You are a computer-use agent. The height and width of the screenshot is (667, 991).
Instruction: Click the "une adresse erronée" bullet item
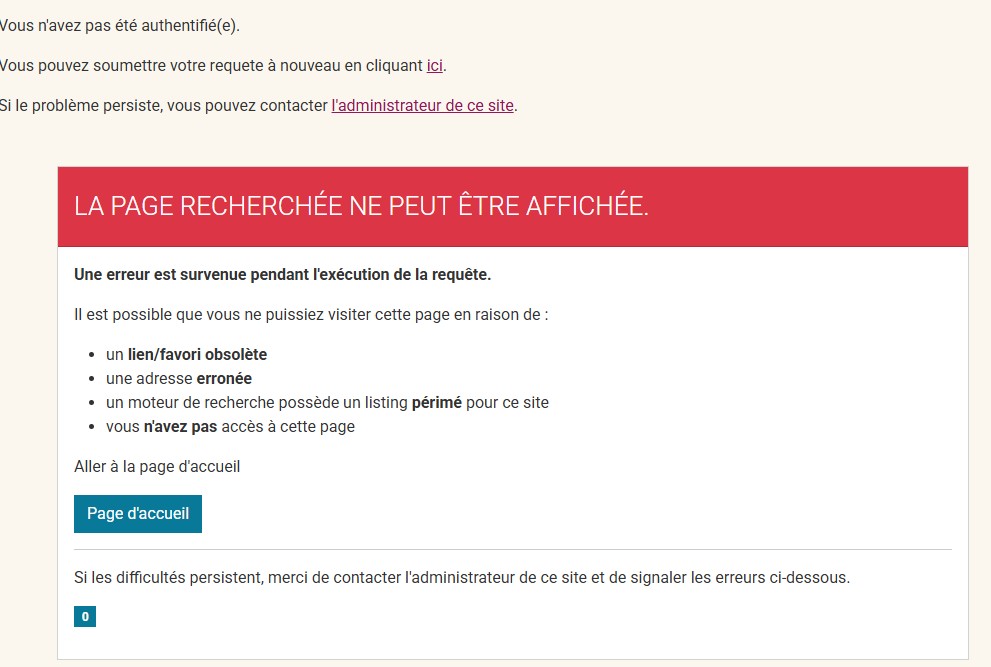pyautogui.click(x=178, y=379)
